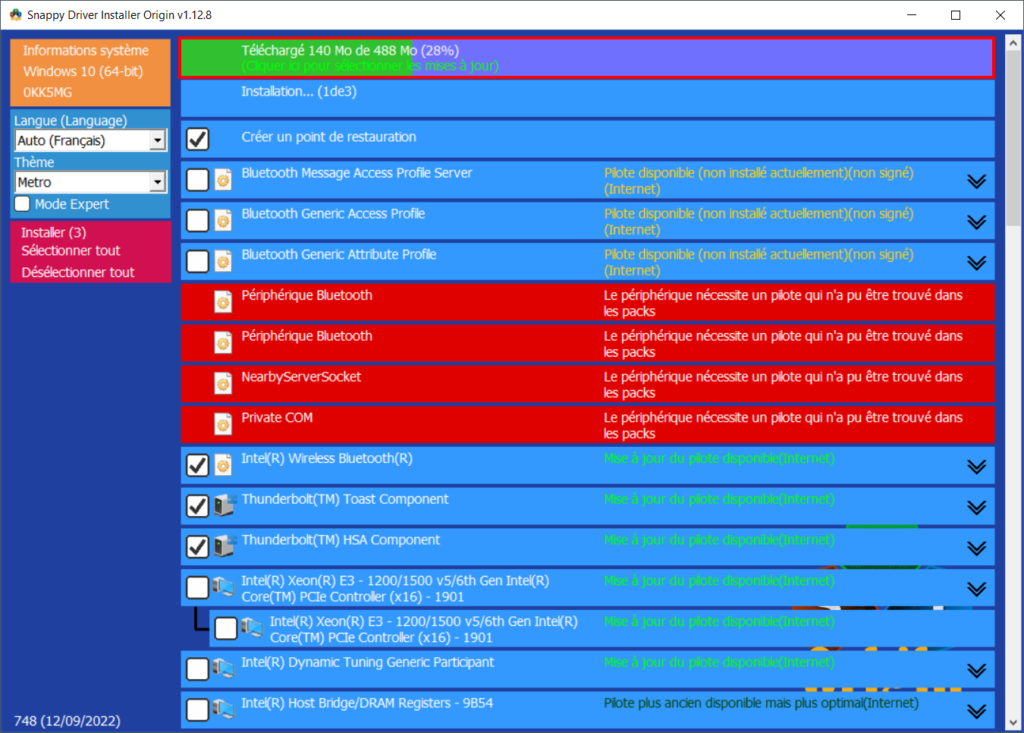Click the download progress bar to select updates

tap(587, 58)
